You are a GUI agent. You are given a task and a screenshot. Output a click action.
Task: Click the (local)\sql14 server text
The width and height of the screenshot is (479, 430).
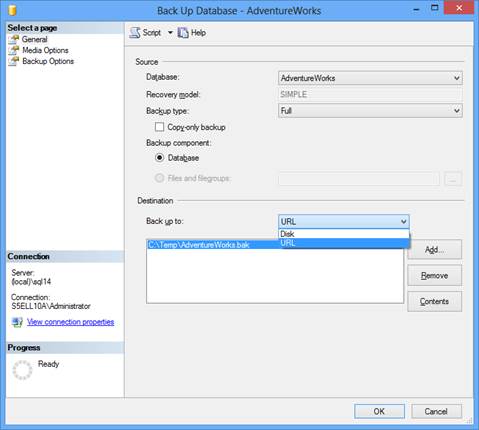click(31, 282)
